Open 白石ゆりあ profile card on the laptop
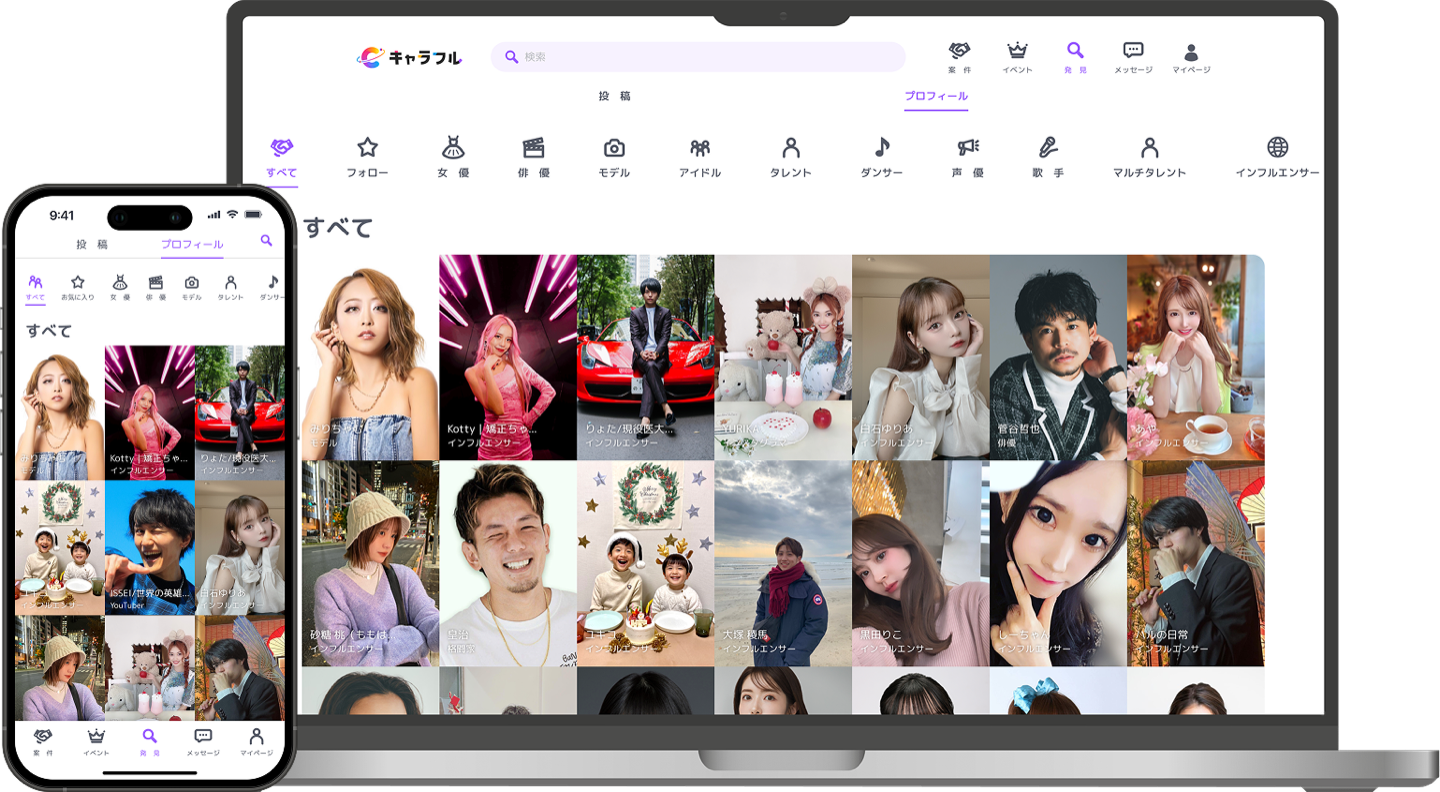The height and width of the screenshot is (792, 1440). tap(921, 357)
